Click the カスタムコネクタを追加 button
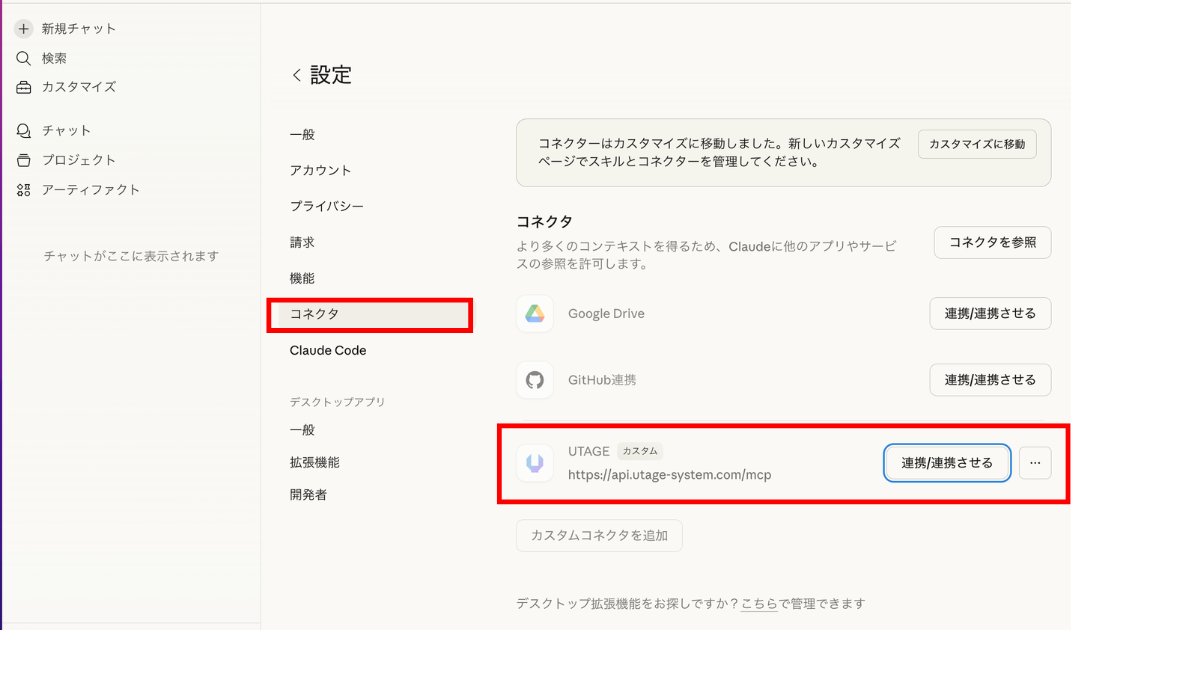 pos(599,535)
